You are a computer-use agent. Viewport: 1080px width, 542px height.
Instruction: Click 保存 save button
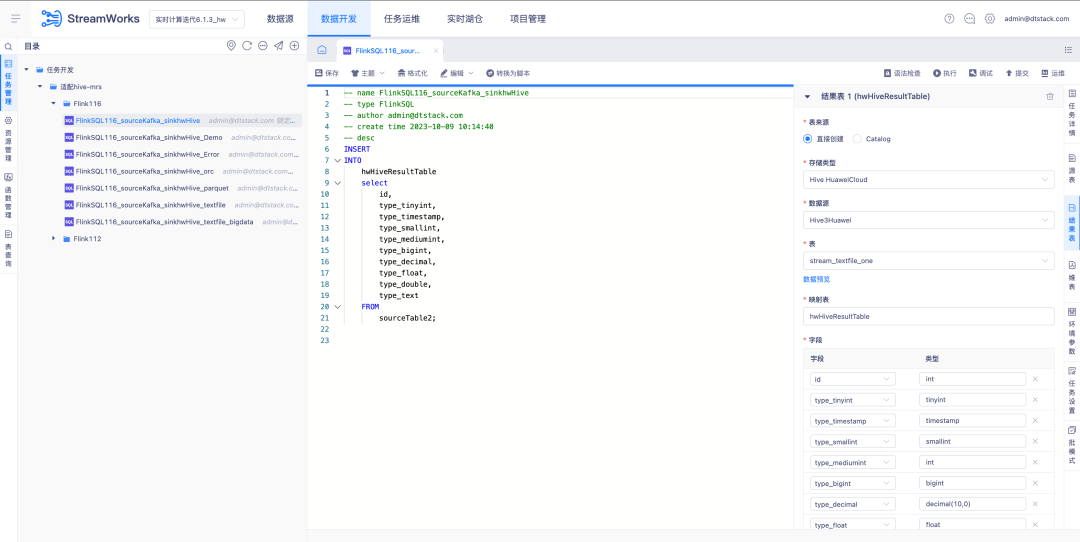pos(326,72)
